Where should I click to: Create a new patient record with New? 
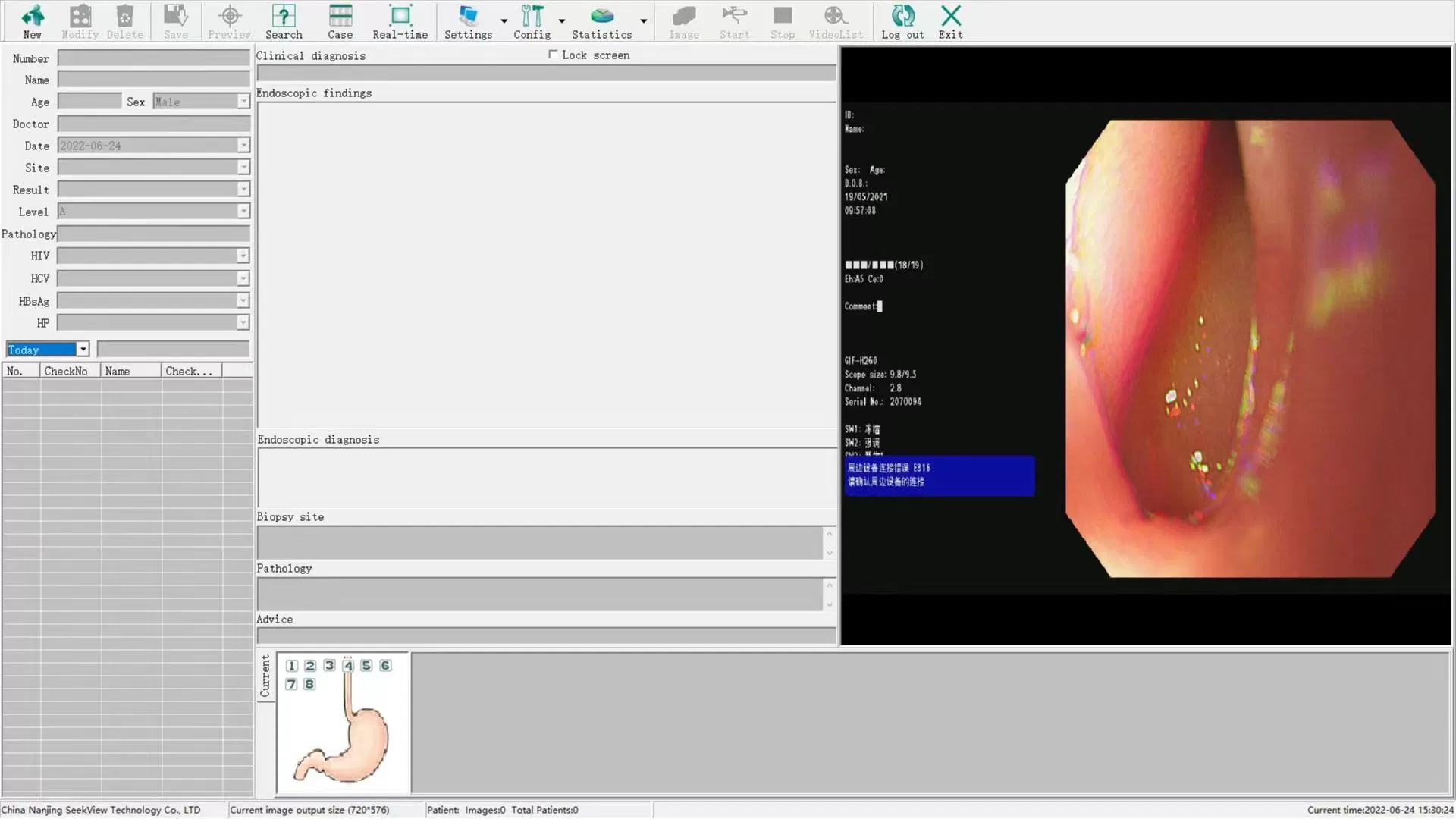[x=32, y=21]
